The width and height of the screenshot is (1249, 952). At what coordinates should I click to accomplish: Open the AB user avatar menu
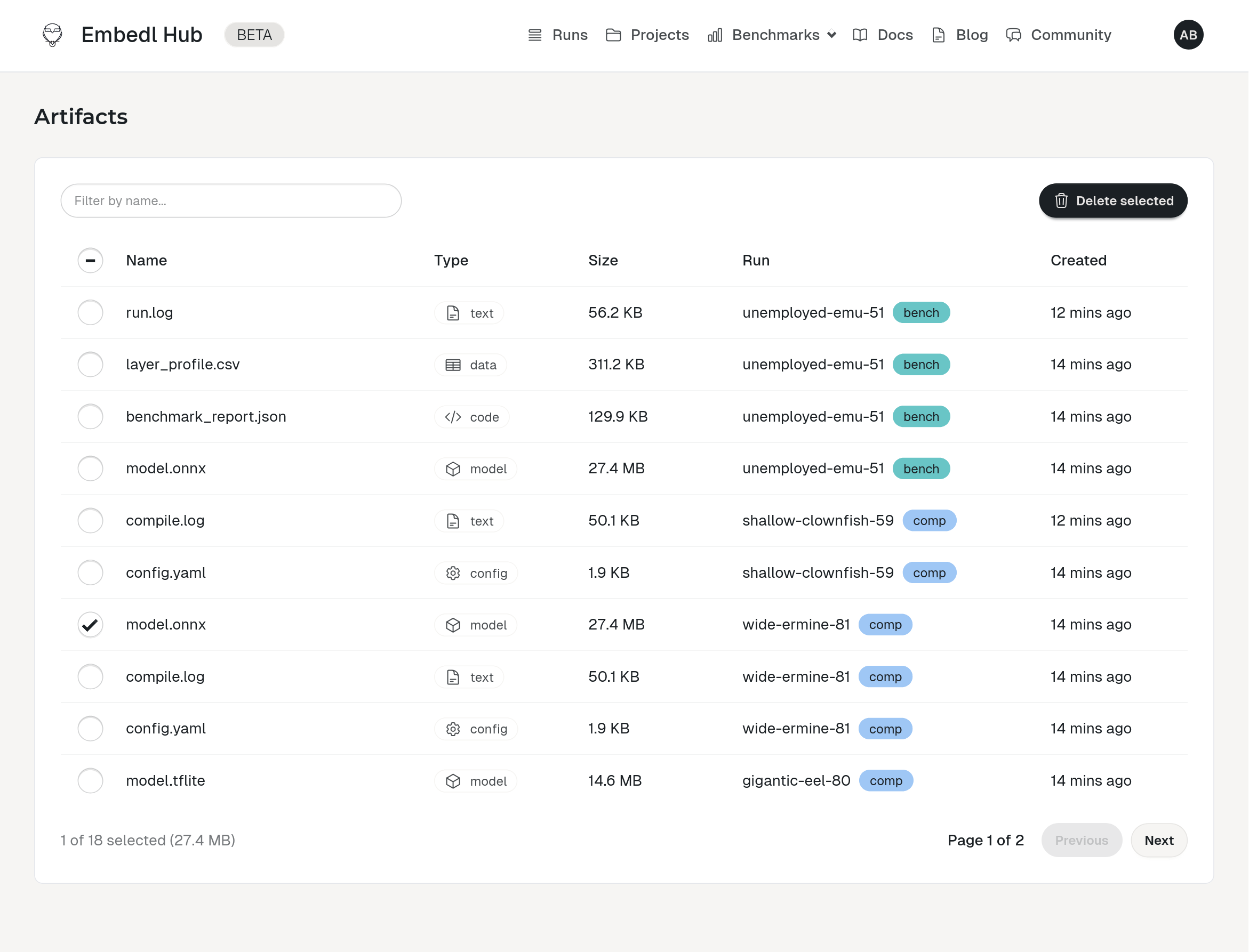[1188, 35]
